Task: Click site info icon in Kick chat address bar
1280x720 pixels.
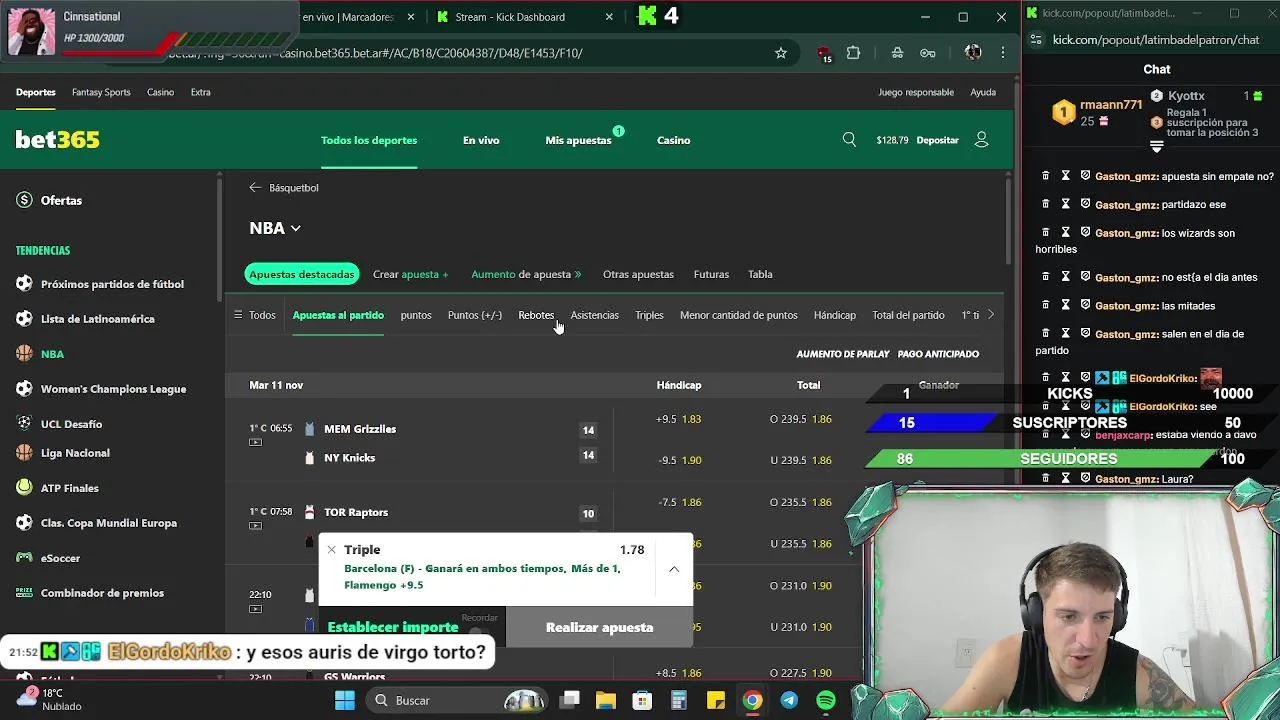Action: [x=1036, y=40]
